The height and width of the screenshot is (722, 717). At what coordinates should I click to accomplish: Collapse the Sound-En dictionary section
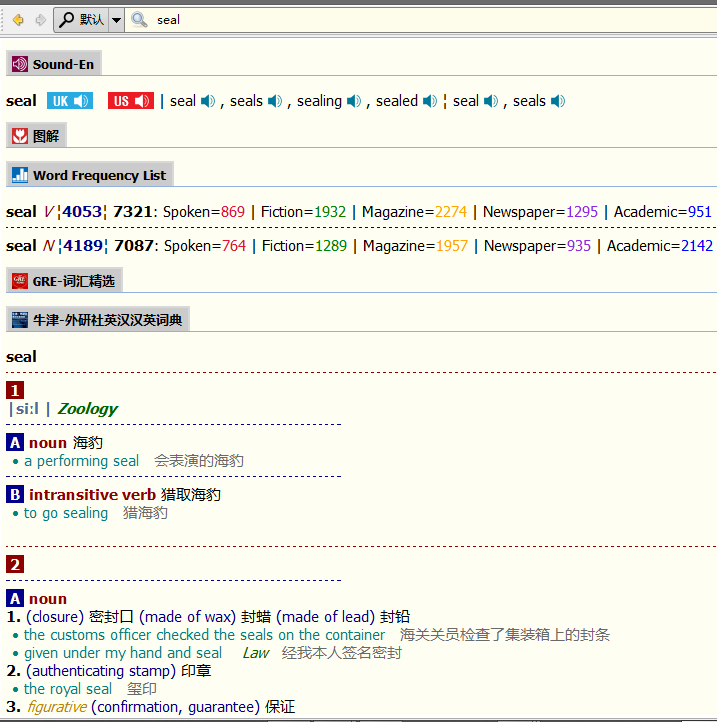point(54,64)
